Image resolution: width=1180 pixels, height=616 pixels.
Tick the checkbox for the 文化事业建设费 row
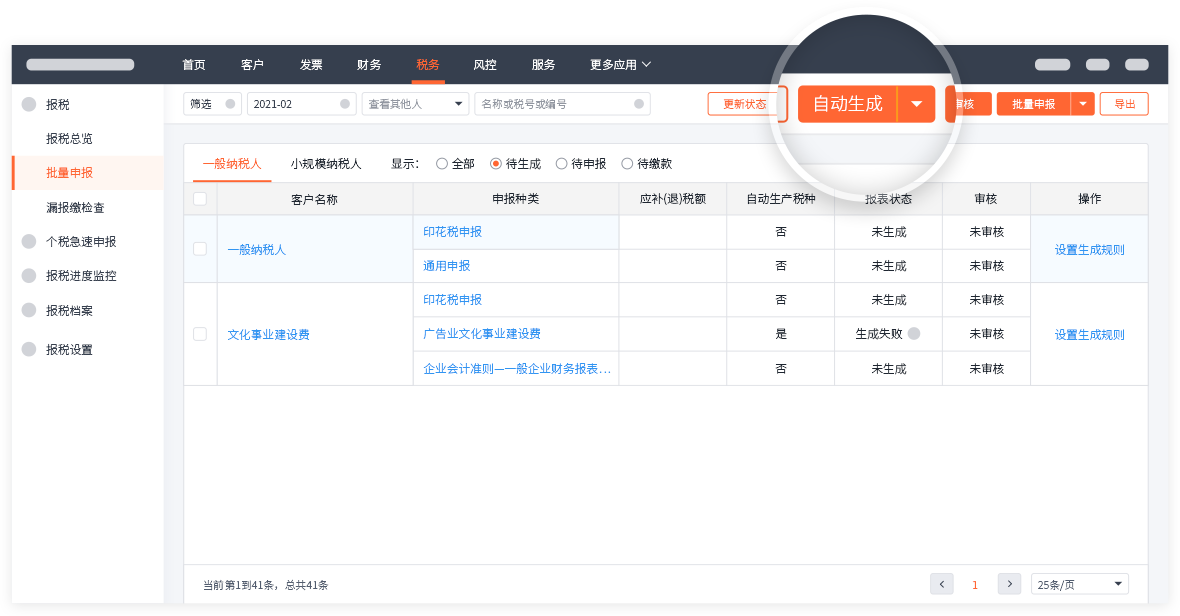pyautogui.click(x=200, y=334)
